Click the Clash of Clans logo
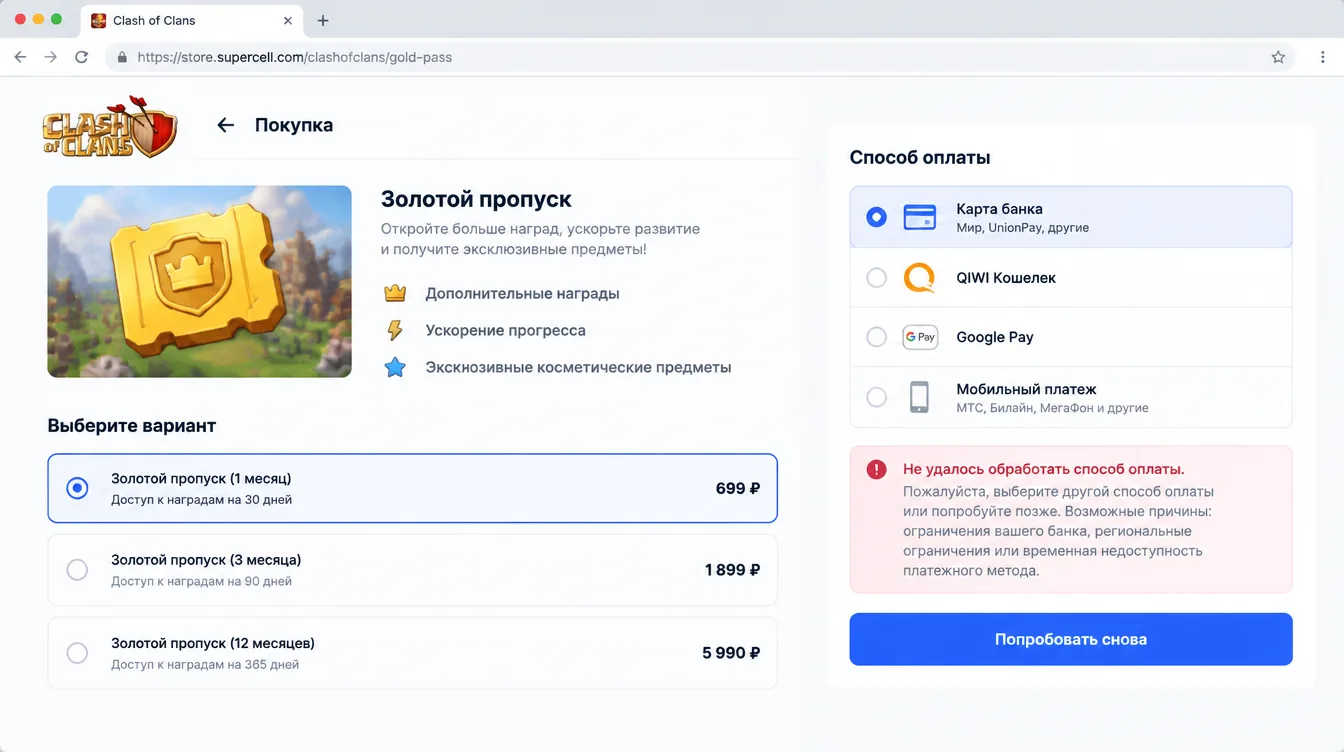This screenshot has width=1344, height=752. coord(109,127)
